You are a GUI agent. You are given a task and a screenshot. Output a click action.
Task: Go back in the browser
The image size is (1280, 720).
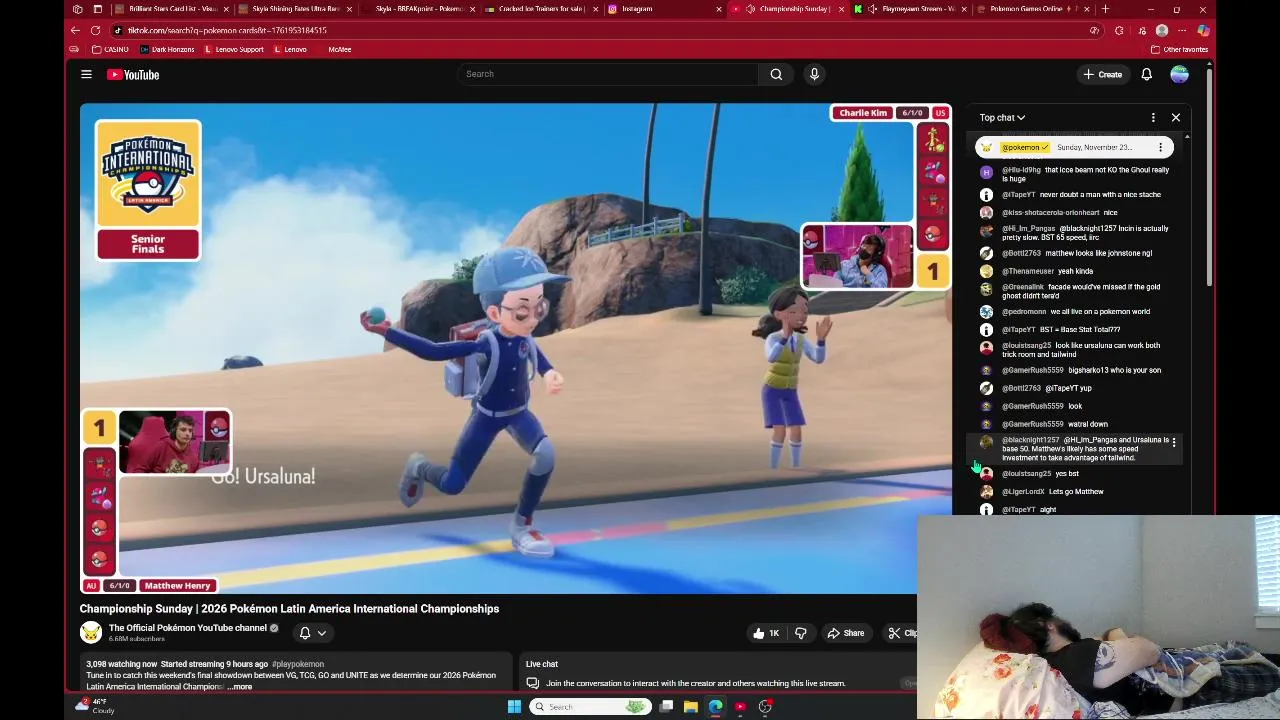(x=75, y=30)
